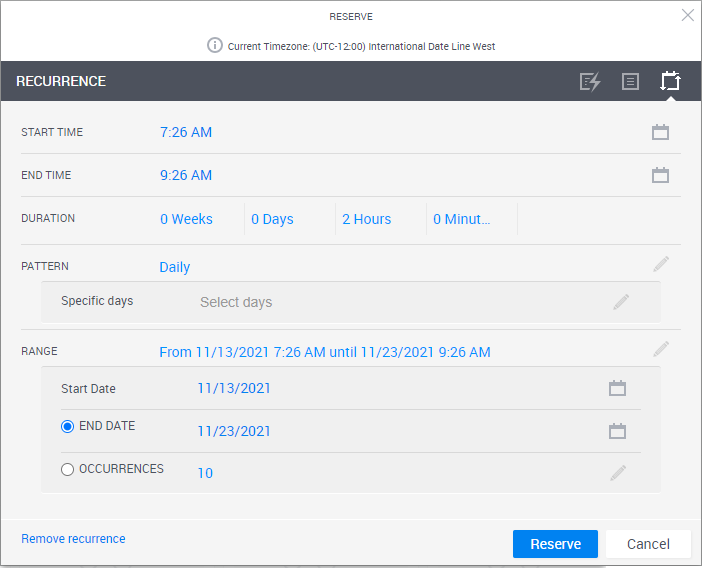Select the END DATE radio button
This screenshot has width=702, height=568.
[68, 426]
